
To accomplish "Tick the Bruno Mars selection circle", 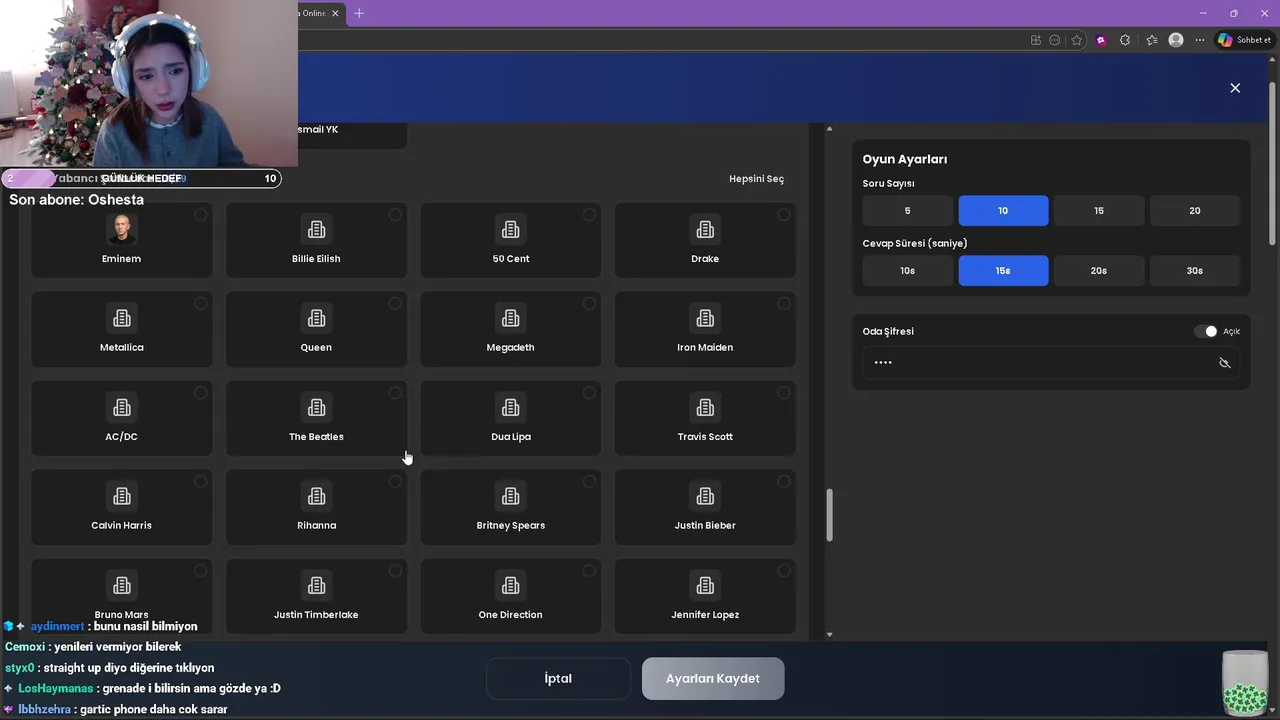I will click(200, 571).
